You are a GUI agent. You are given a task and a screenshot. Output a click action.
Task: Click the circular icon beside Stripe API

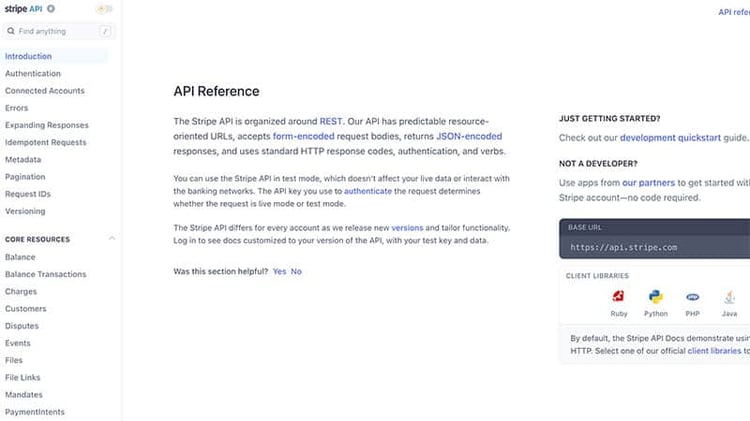click(51, 9)
